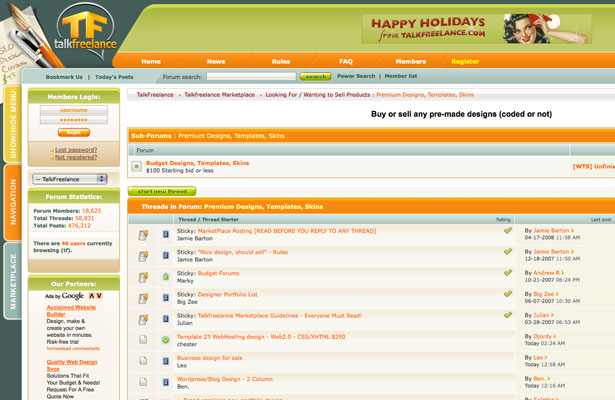Open the Power Search link

[356, 76]
